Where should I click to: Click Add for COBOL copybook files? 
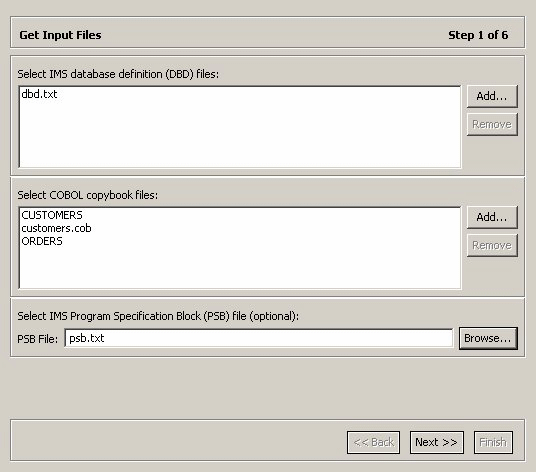[x=492, y=217]
